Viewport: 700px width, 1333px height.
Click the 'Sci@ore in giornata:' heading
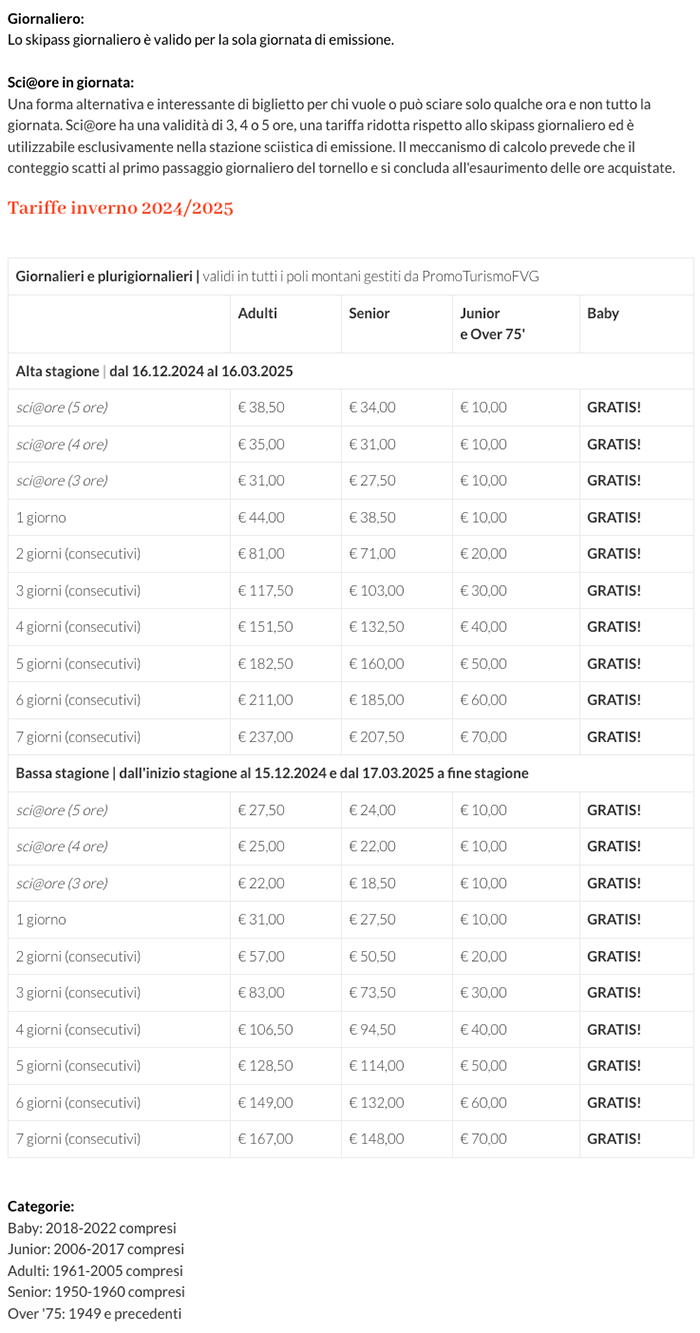click(x=71, y=82)
